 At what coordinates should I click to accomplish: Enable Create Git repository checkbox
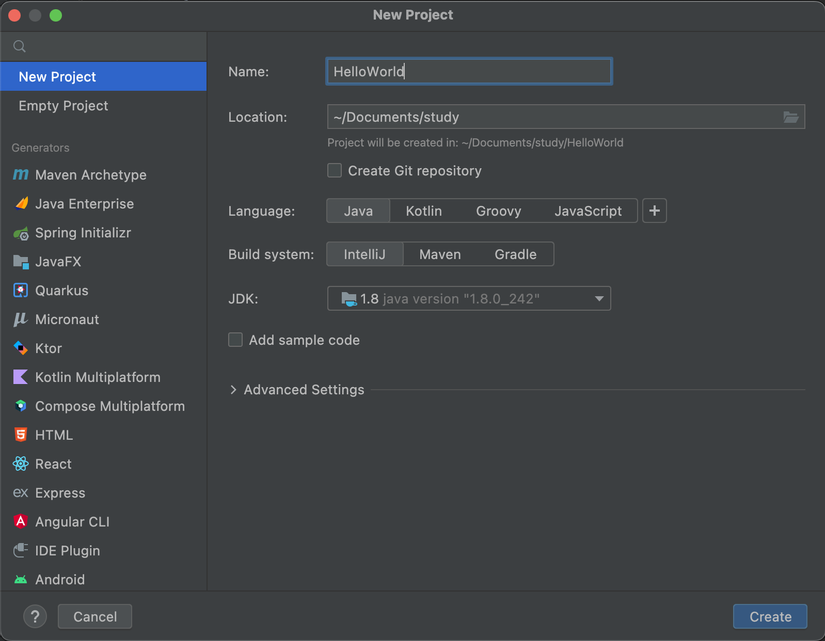point(335,171)
